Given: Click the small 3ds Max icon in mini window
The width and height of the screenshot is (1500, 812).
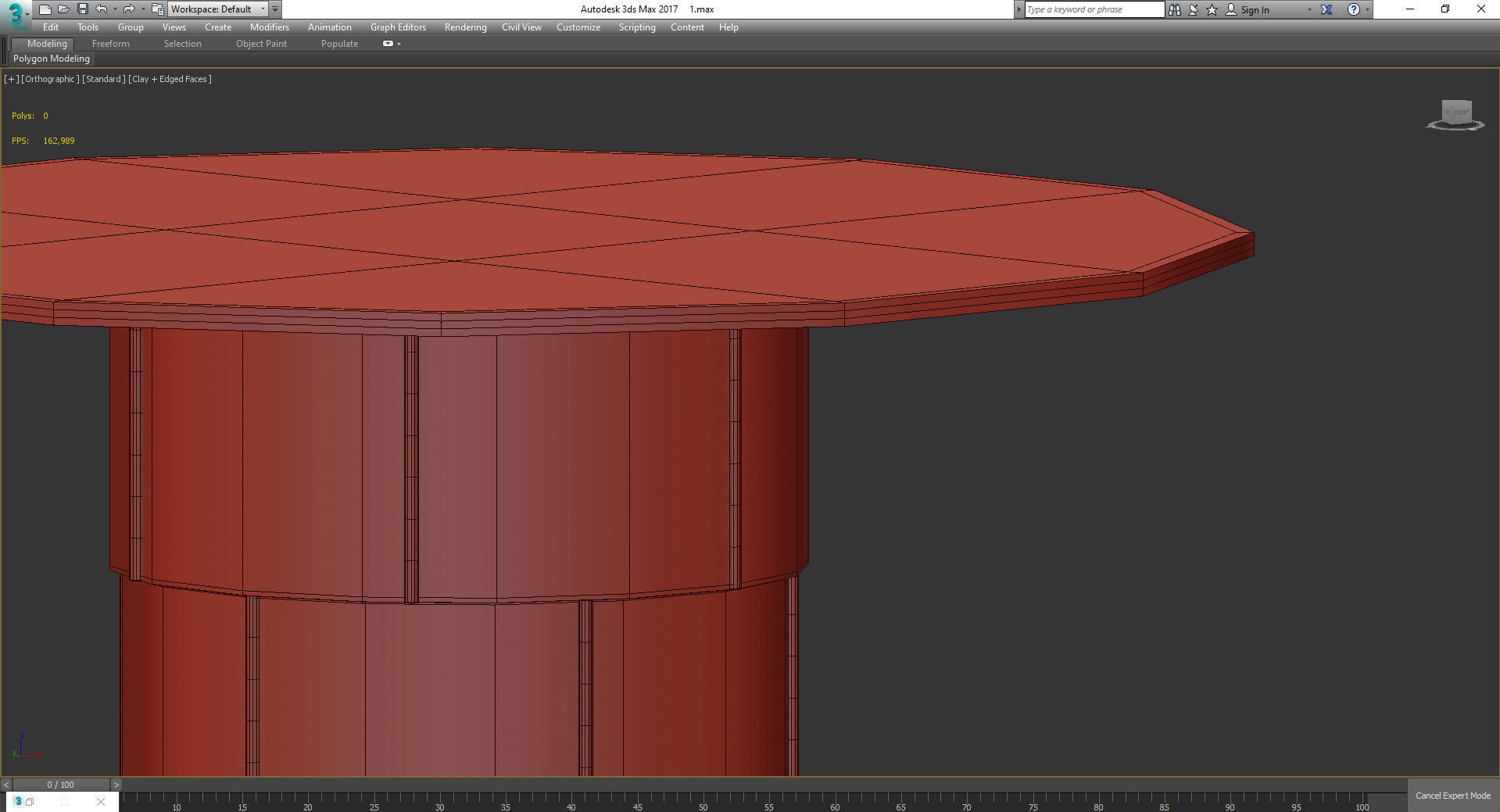Looking at the screenshot, I should pos(18,802).
